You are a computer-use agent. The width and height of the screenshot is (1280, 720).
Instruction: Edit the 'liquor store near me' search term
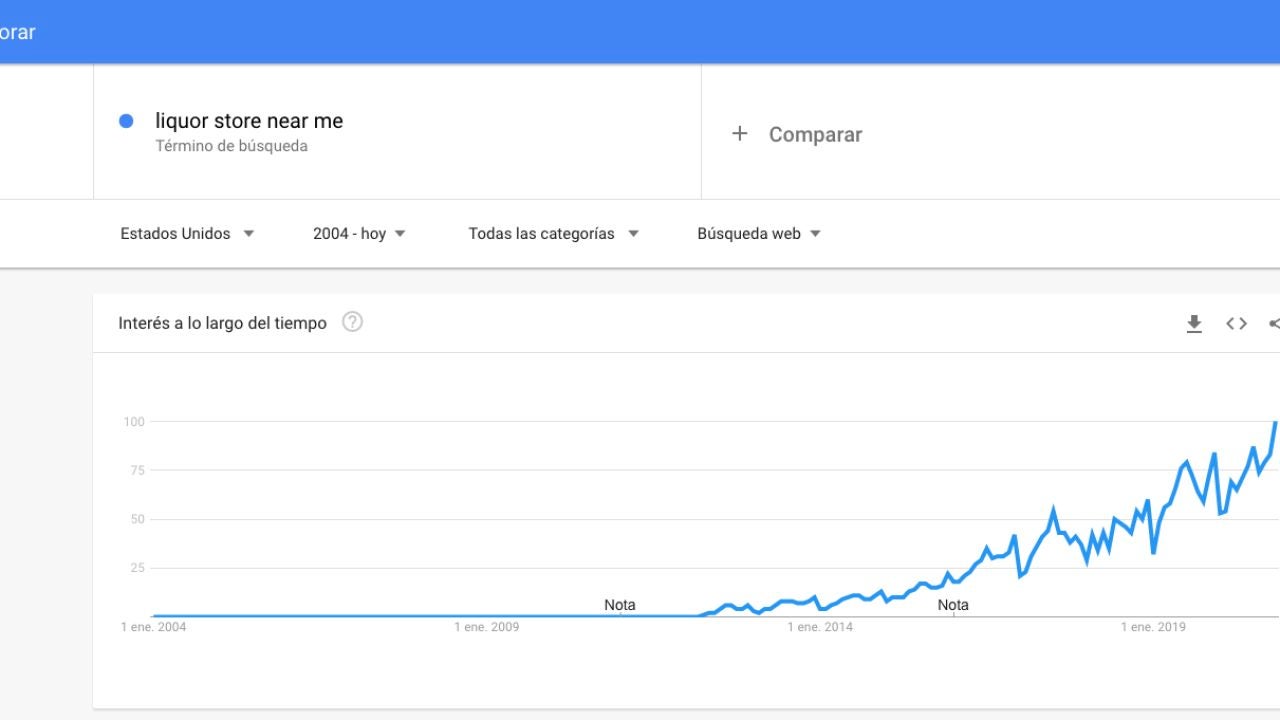coord(249,121)
